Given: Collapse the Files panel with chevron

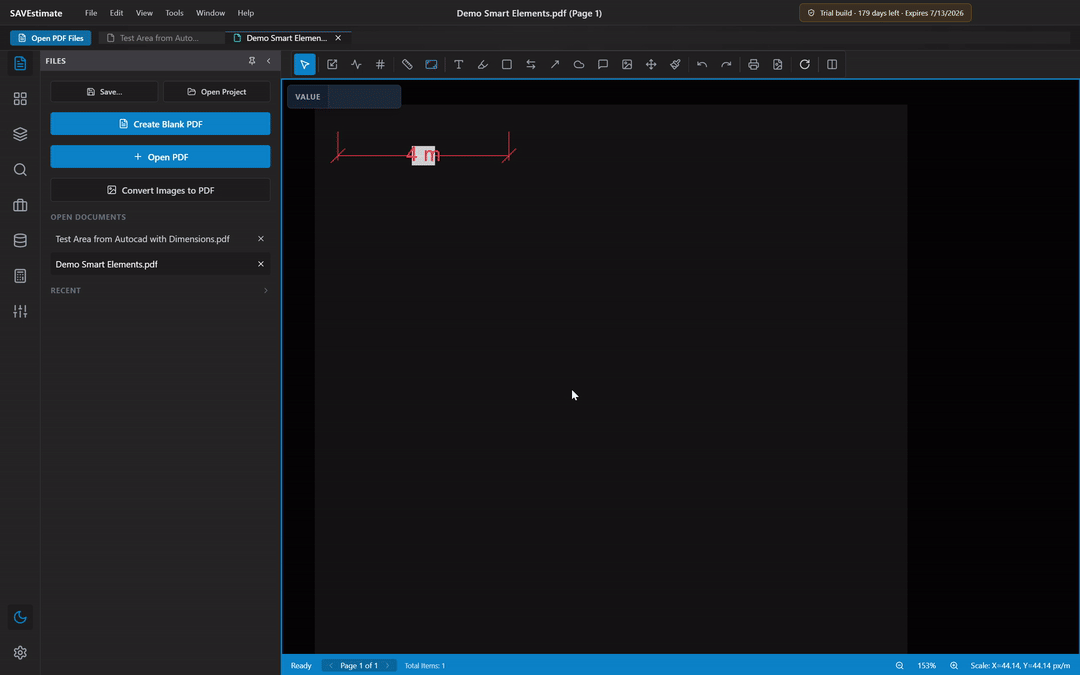Looking at the screenshot, I should point(269,61).
